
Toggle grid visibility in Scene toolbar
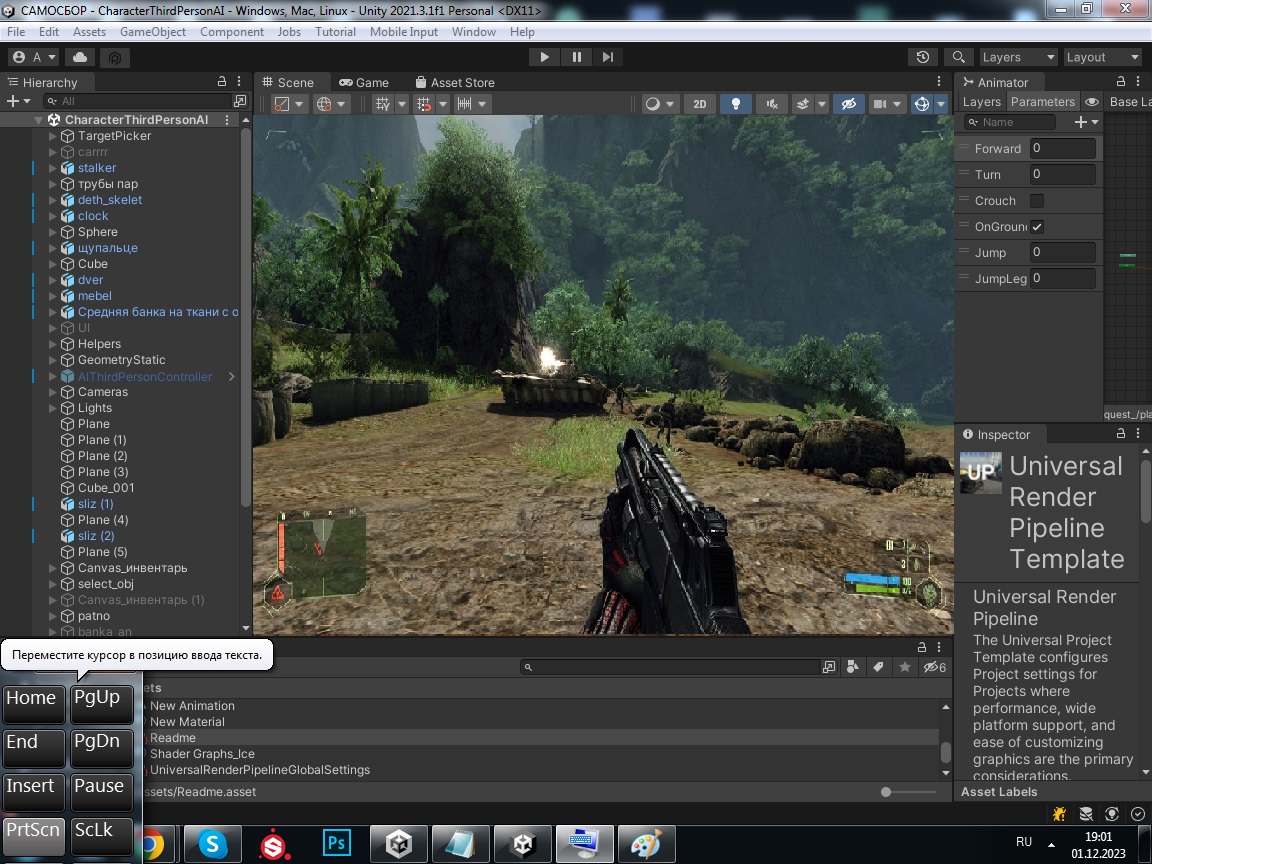click(x=382, y=104)
